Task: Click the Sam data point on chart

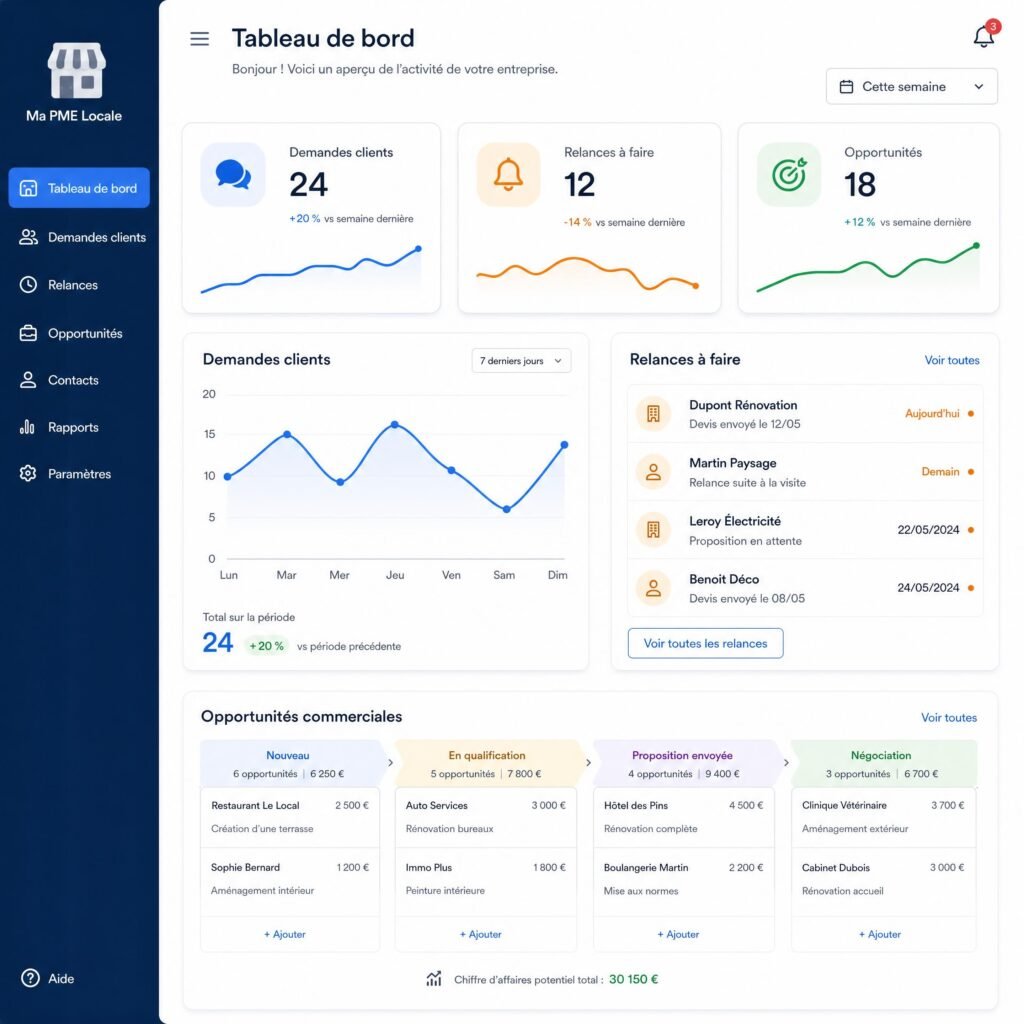Action: pos(507,509)
